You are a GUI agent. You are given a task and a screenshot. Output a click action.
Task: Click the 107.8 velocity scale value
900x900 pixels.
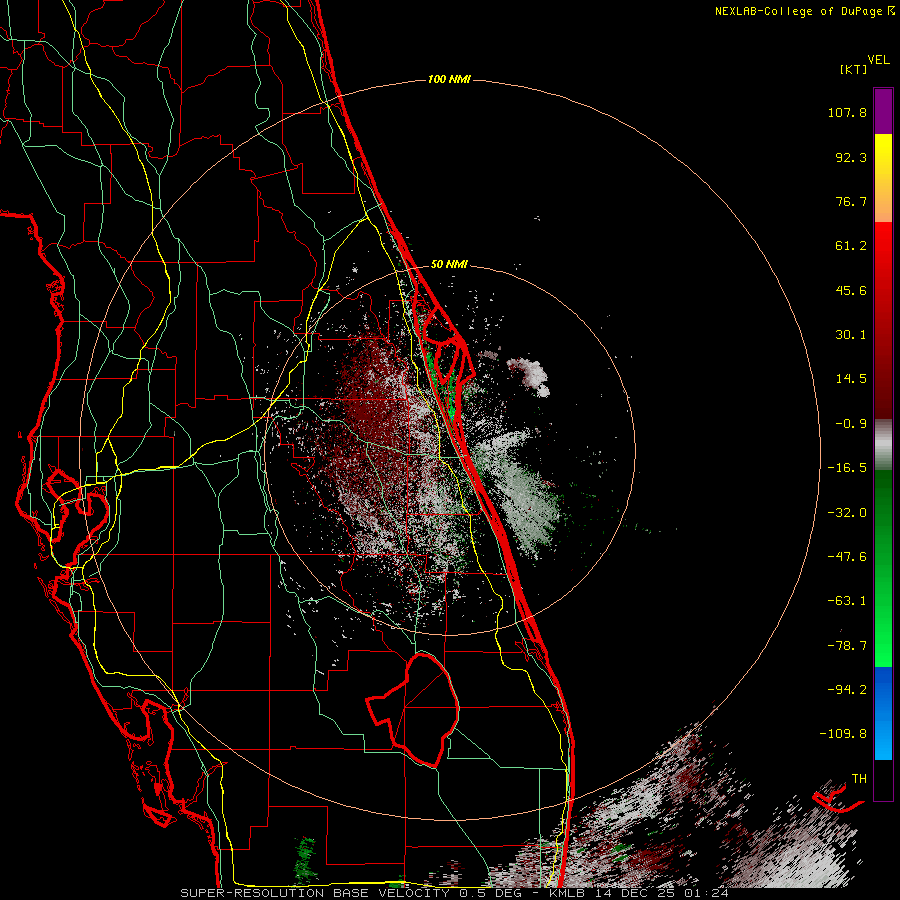[x=847, y=112]
